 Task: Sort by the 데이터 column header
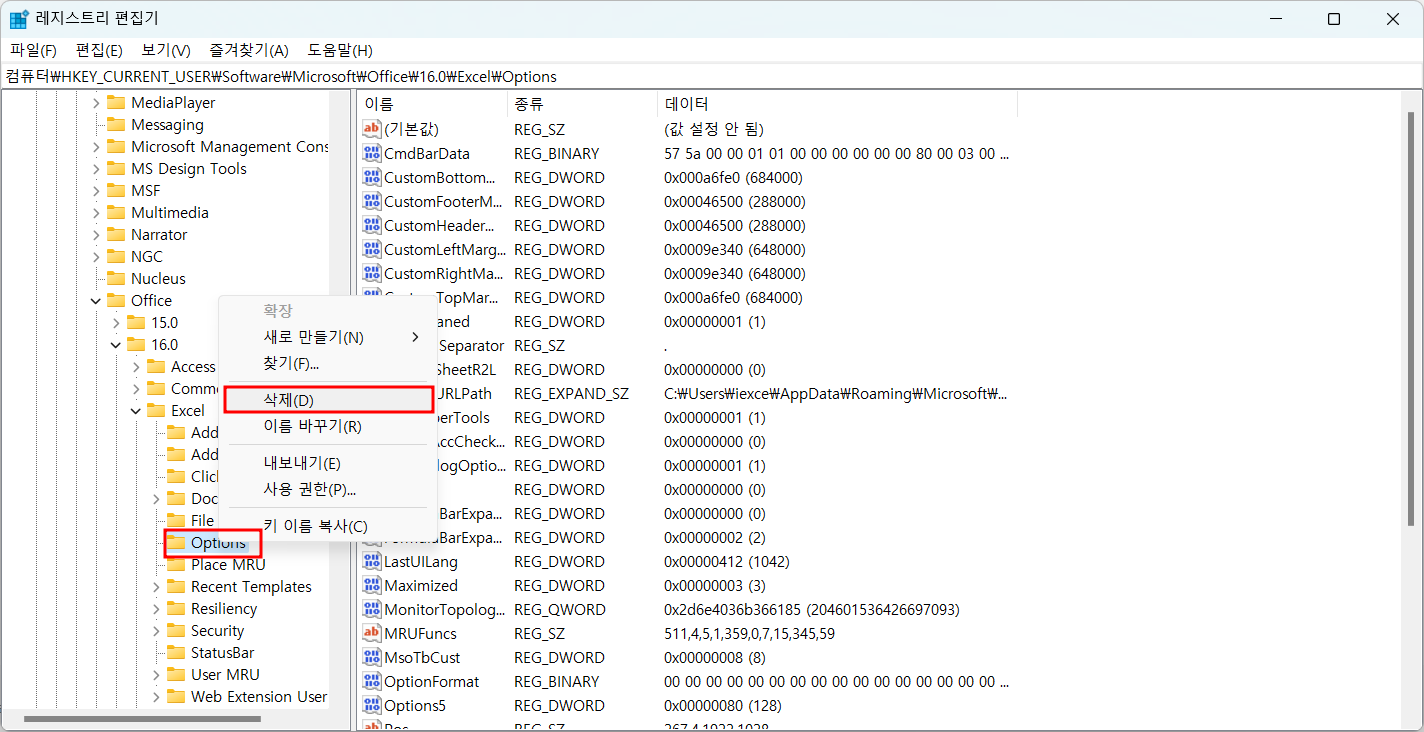coord(837,104)
